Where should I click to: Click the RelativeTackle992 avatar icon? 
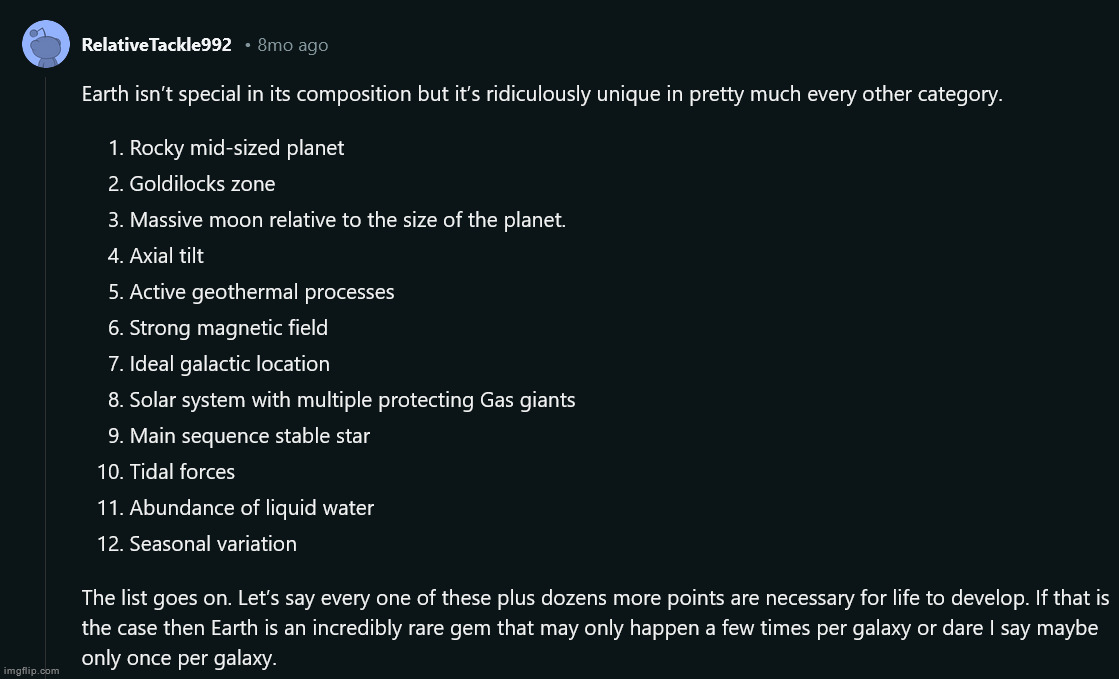[x=46, y=44]
